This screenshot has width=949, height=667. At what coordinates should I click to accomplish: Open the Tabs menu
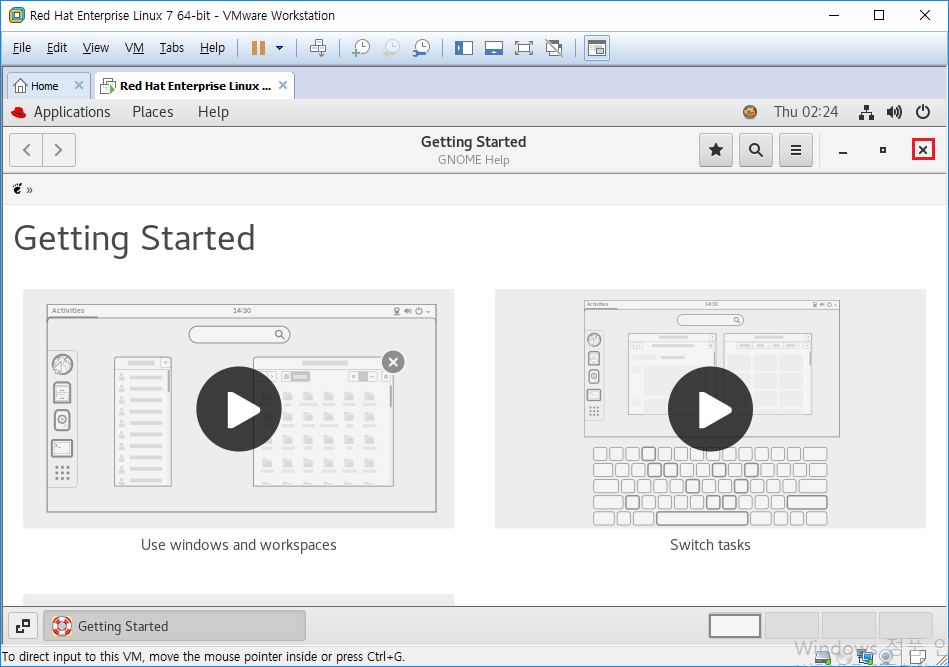[171, 48]
